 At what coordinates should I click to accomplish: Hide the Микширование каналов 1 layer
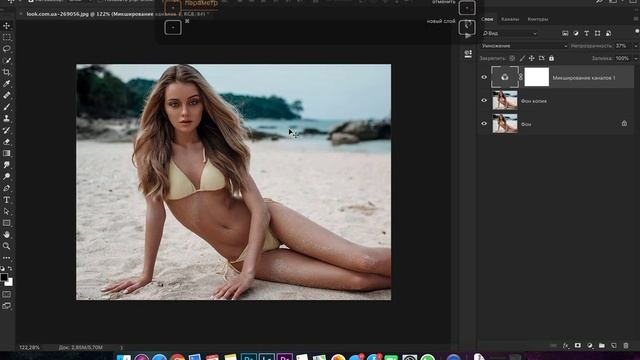(484, 77)
